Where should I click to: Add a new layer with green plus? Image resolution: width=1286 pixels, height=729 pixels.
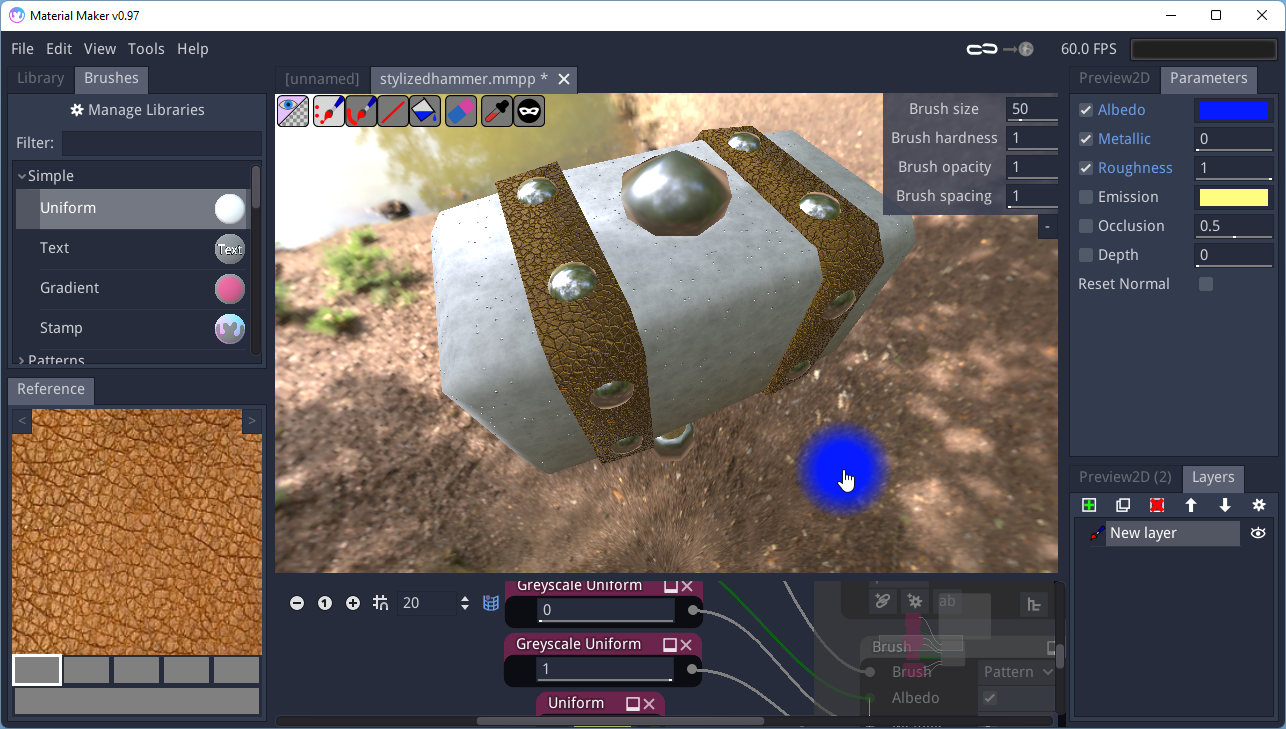tap(1089, 505)
